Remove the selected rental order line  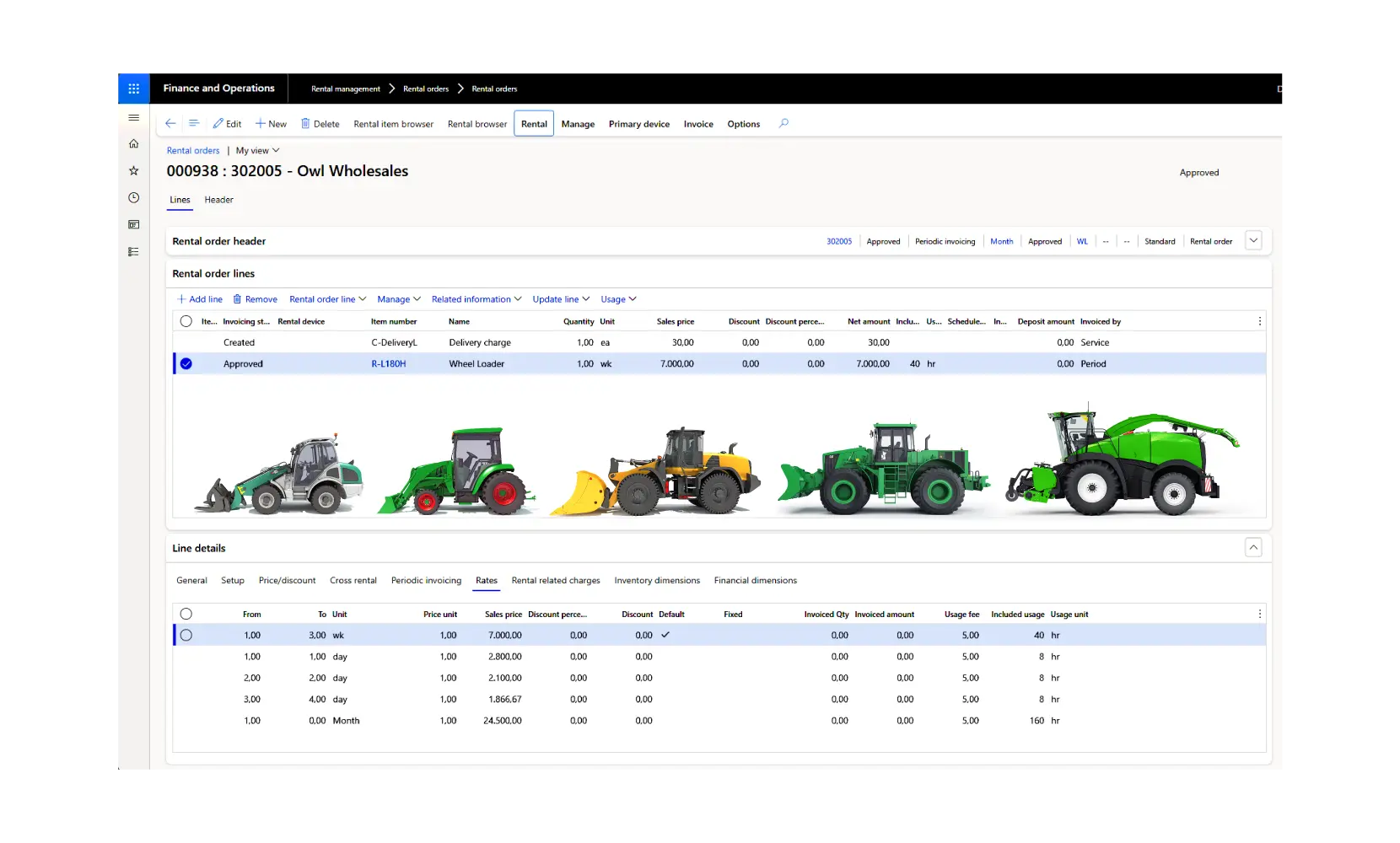pyautogui.click(x=255, y=299)
